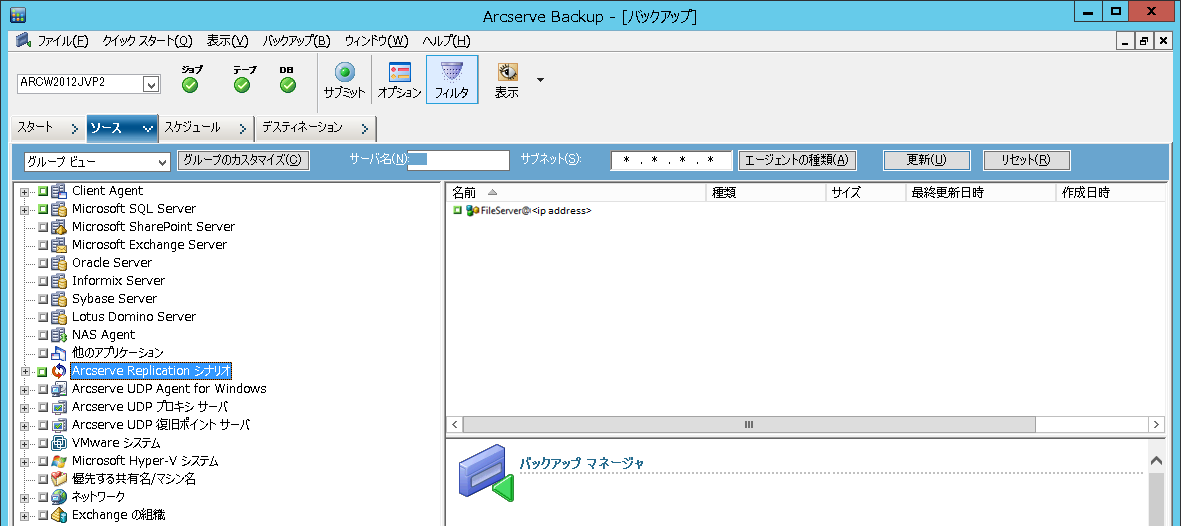The width and height of the screenshot is (1181, 526).
Task: Click the Microsoft Exchange Server icon
Action: (59, 245)
